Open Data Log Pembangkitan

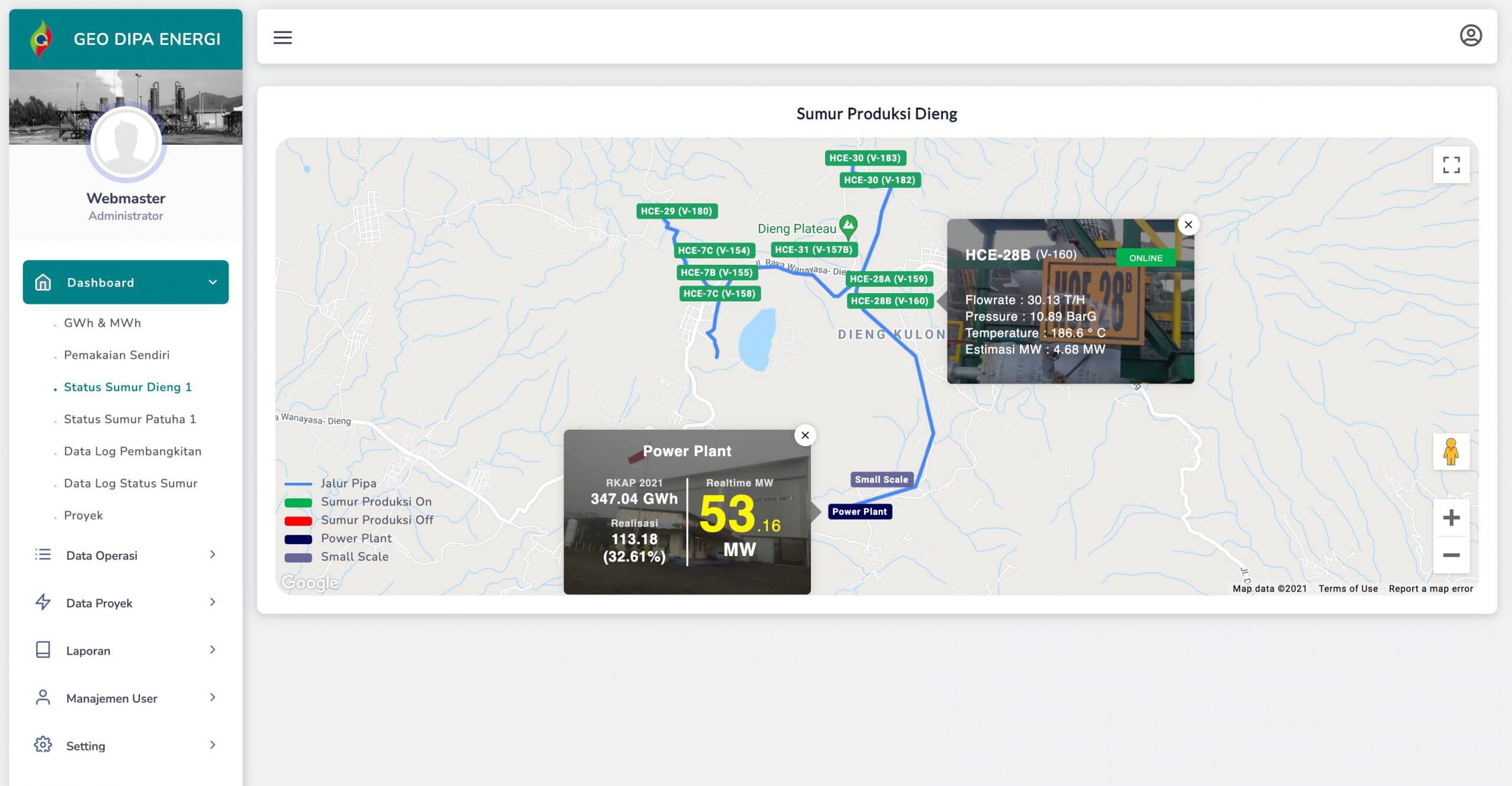pyautogui.click(x=132, y=451)
